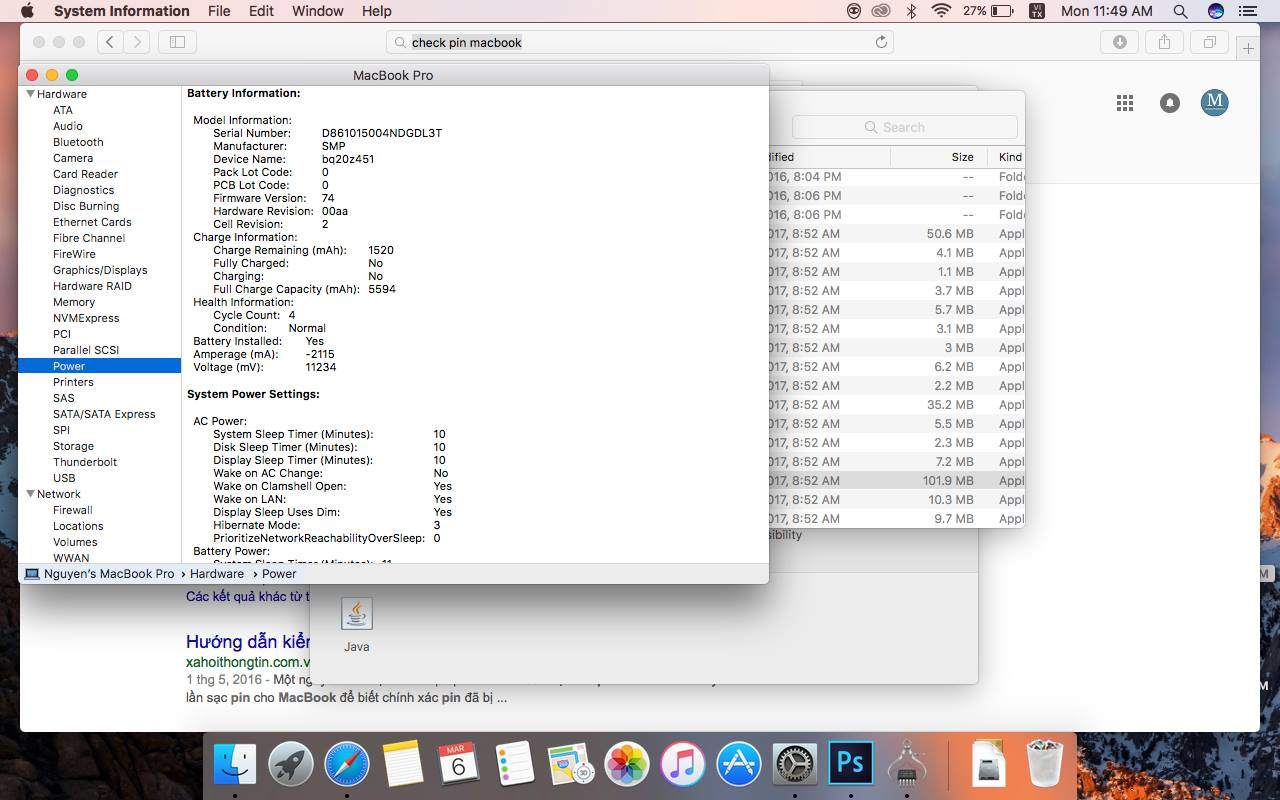Open the Google apps grid icon
The width and height of the screenshot is (1280, 800).
(x=1125, y=103)
